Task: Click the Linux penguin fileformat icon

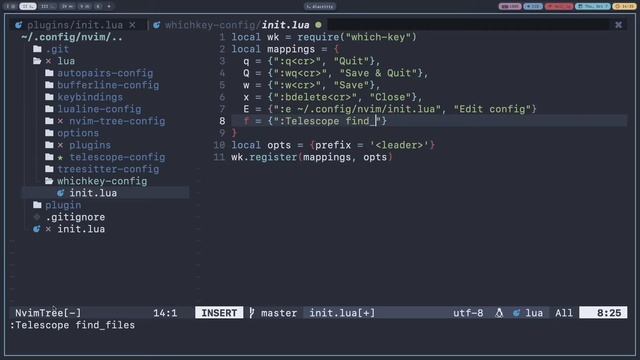Action: pos(499,313)
